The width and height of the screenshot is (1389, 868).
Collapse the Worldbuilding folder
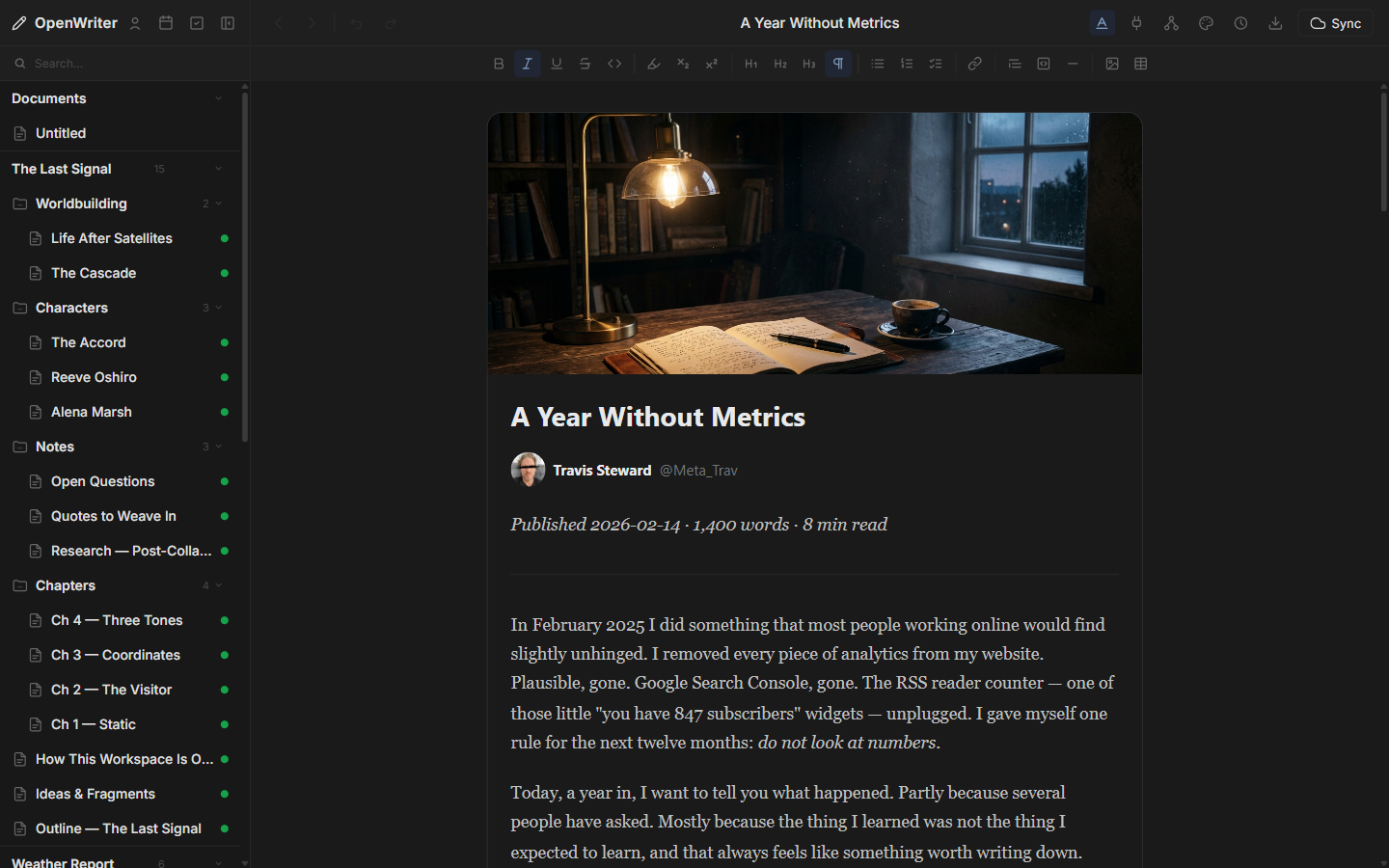click(217, 203)
